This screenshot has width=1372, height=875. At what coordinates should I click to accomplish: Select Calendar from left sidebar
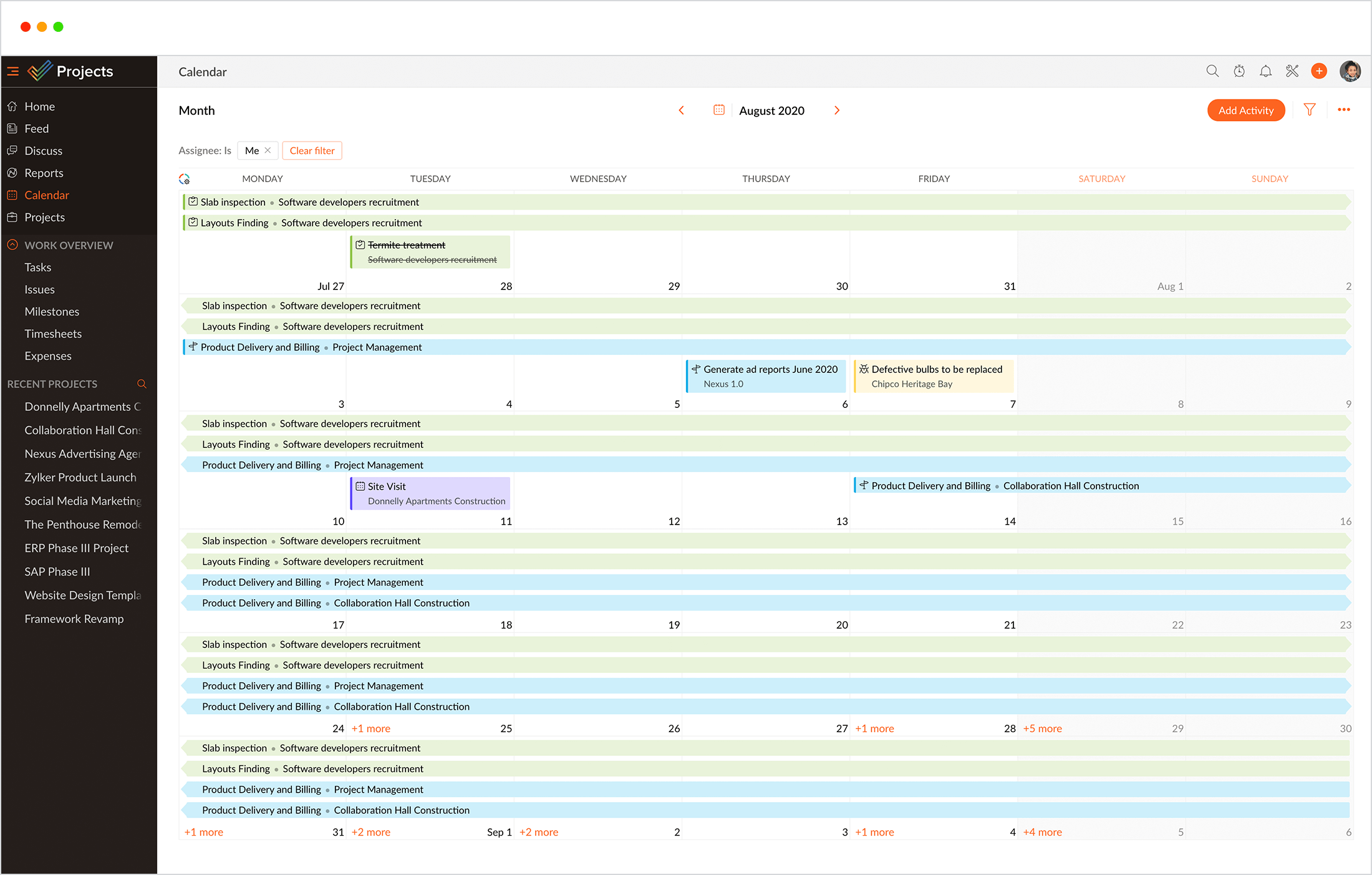pos(47,195)
